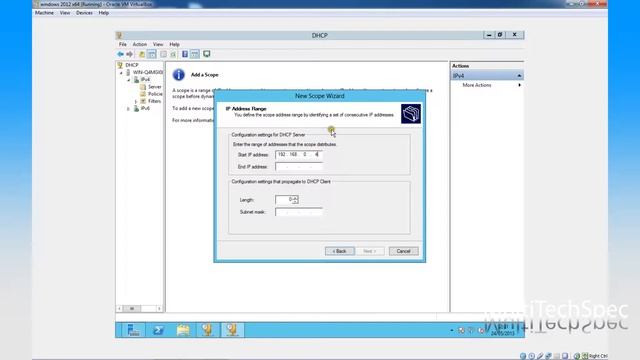The height and width of the screenshot is (360, 640).
Task: Expand the Filters tree node
Action: [x=136, y=101]
